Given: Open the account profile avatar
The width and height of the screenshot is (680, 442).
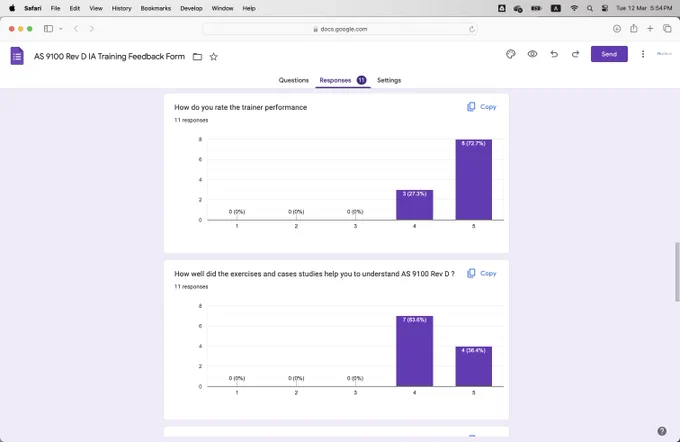Looking at the screenshot, I should (x=664, y=54).
